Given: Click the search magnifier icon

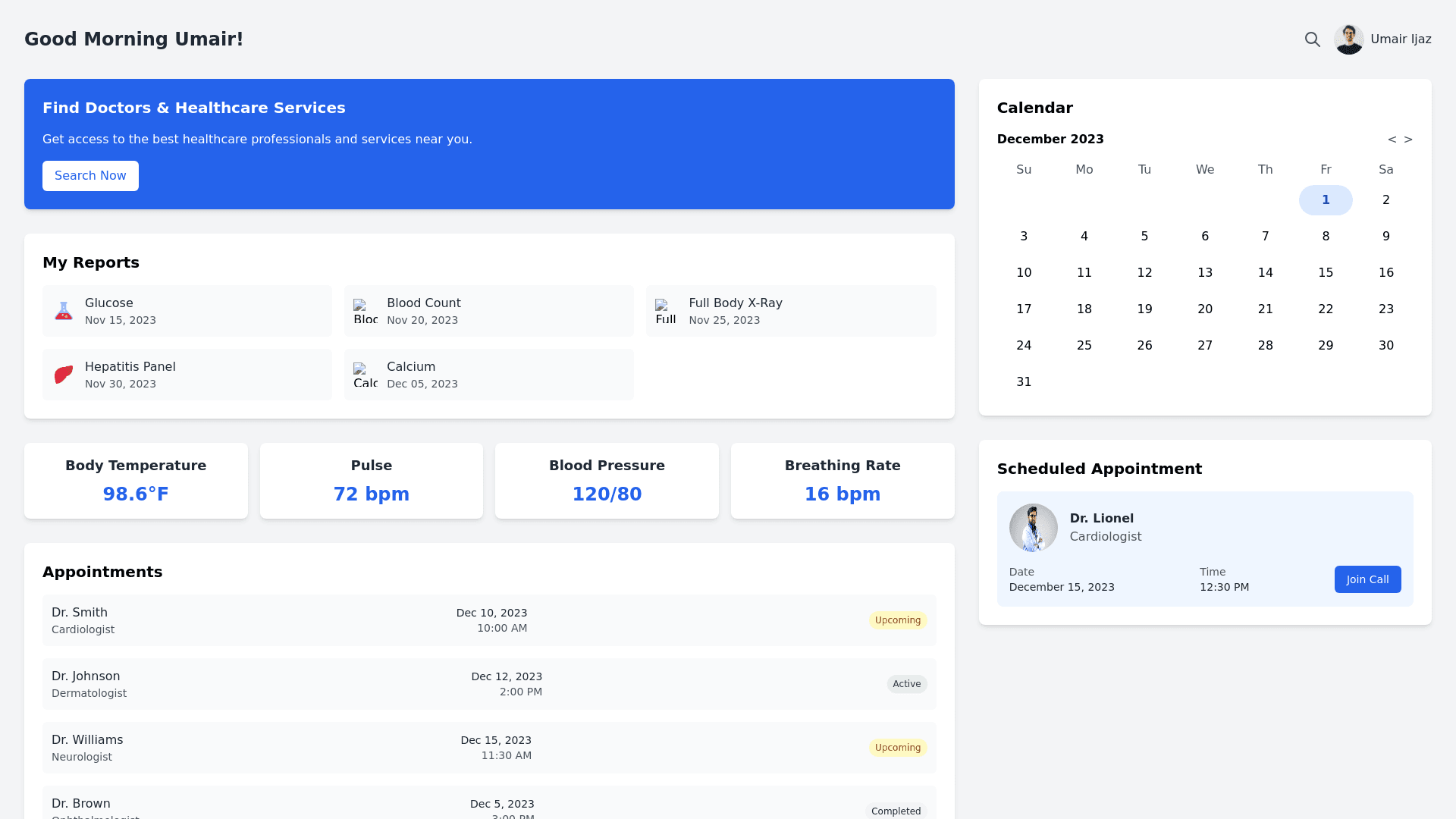Looking at the screenshot, I should pyautogui.click(x=1312, y=39).
